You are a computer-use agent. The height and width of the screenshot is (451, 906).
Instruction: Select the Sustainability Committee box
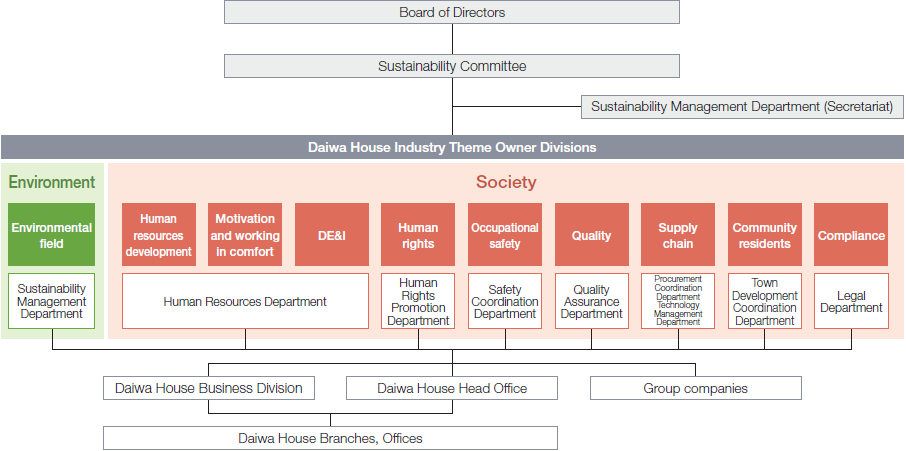coord(452,66)
